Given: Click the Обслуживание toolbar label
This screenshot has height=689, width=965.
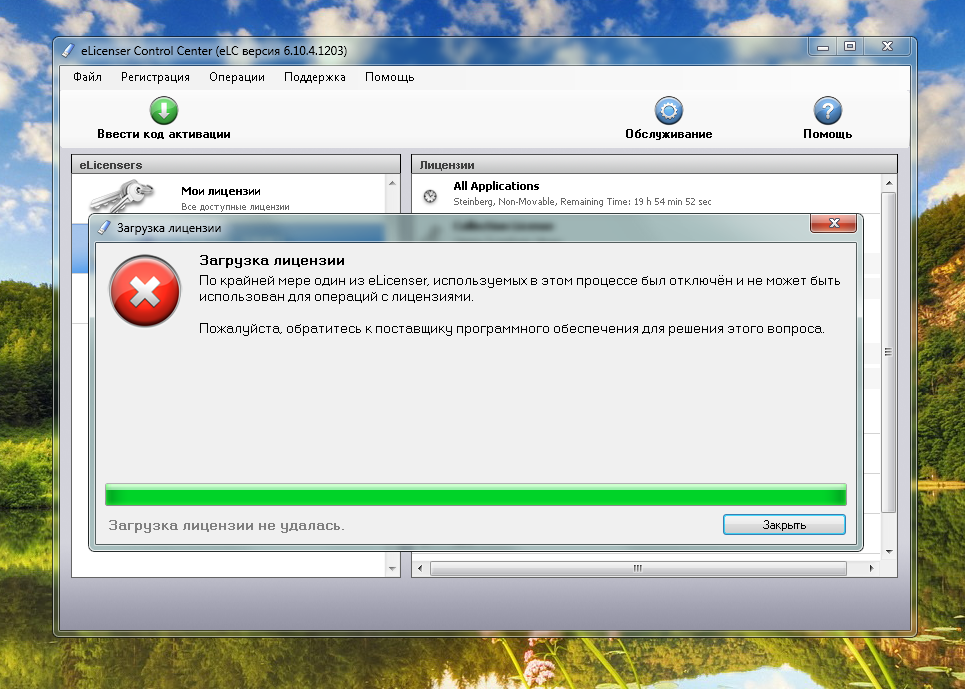Looking at the screenshot, I should click(x=668, y=134).
